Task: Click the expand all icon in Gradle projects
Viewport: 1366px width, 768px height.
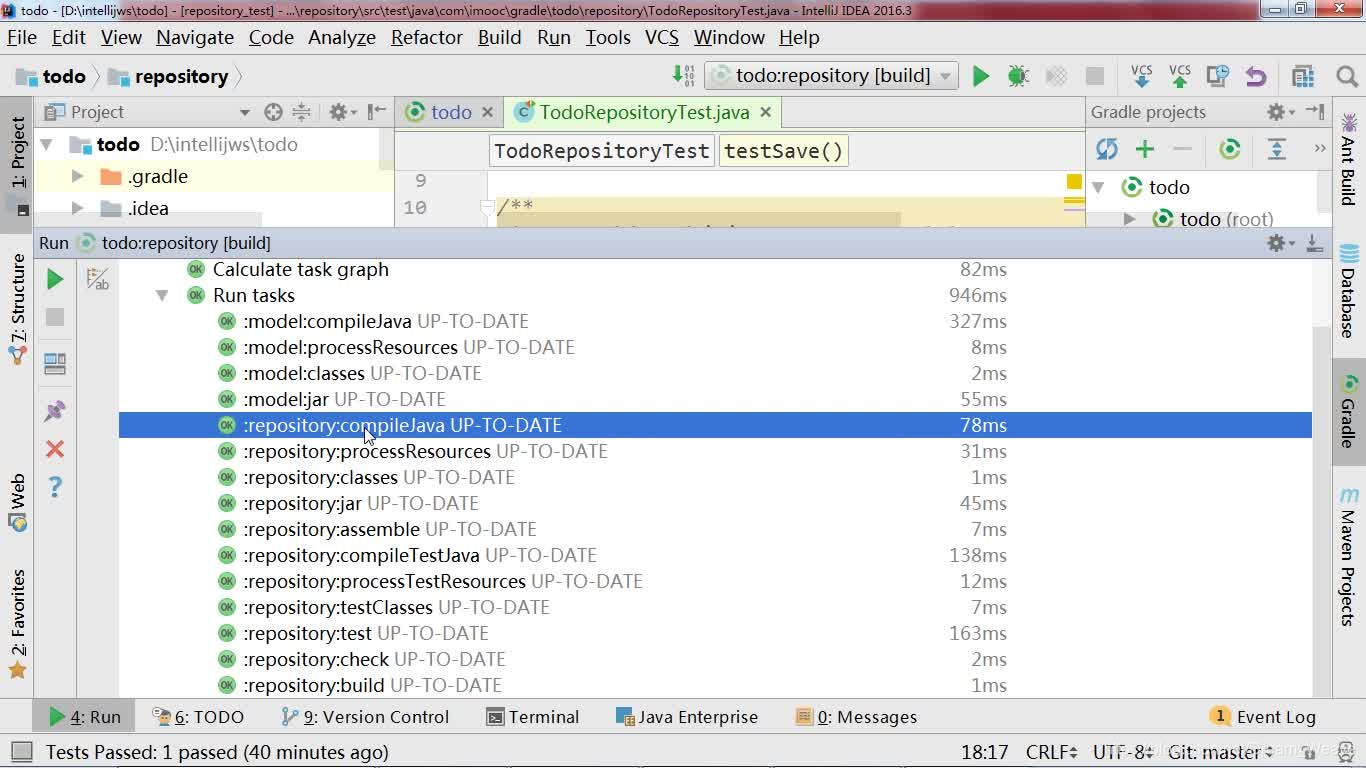Action: coord(1277,149)
